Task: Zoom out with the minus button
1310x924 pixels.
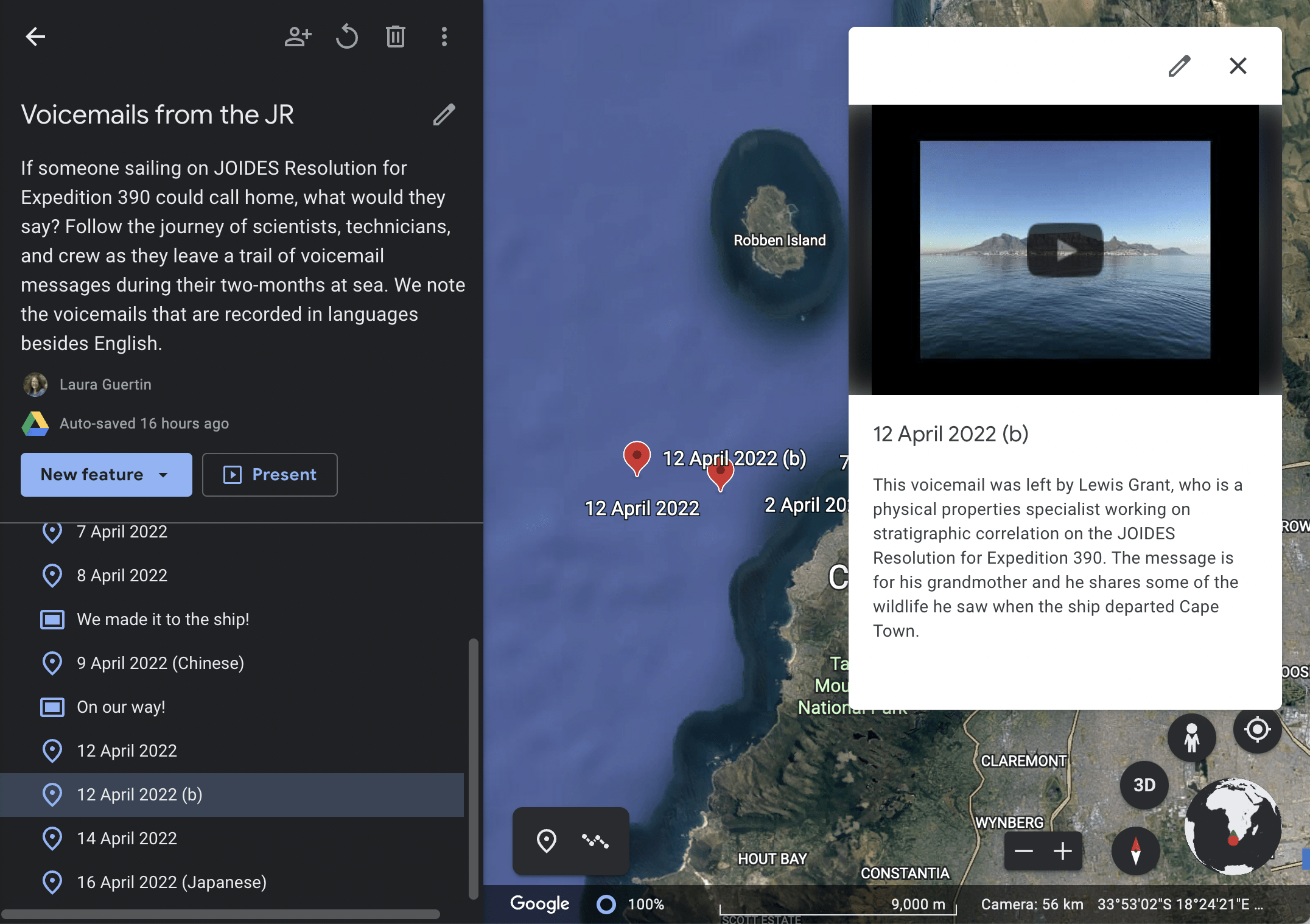Action: tap(1024, 851)
